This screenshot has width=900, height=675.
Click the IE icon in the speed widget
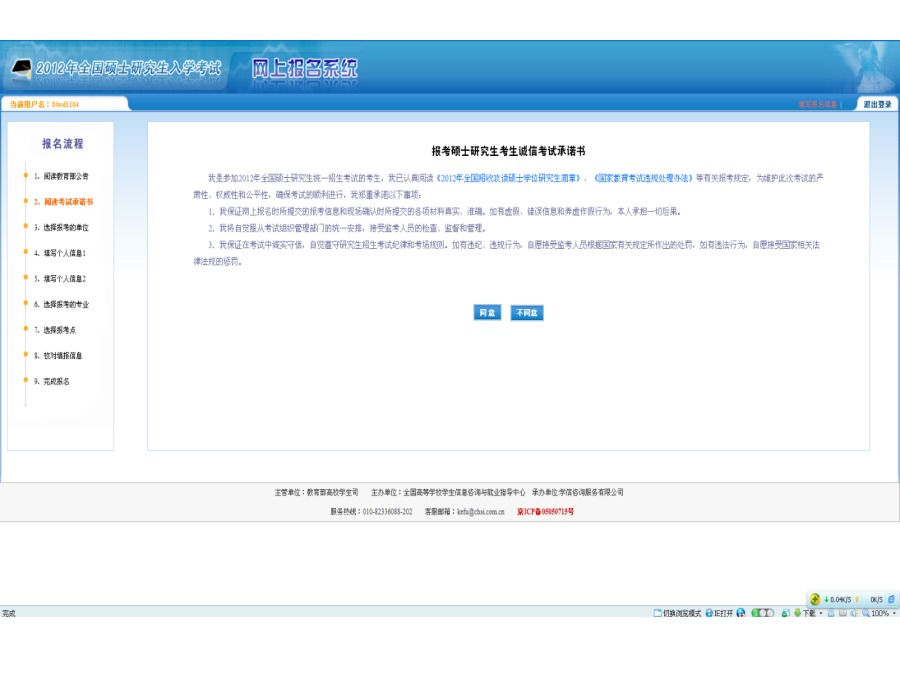(891, 599)
